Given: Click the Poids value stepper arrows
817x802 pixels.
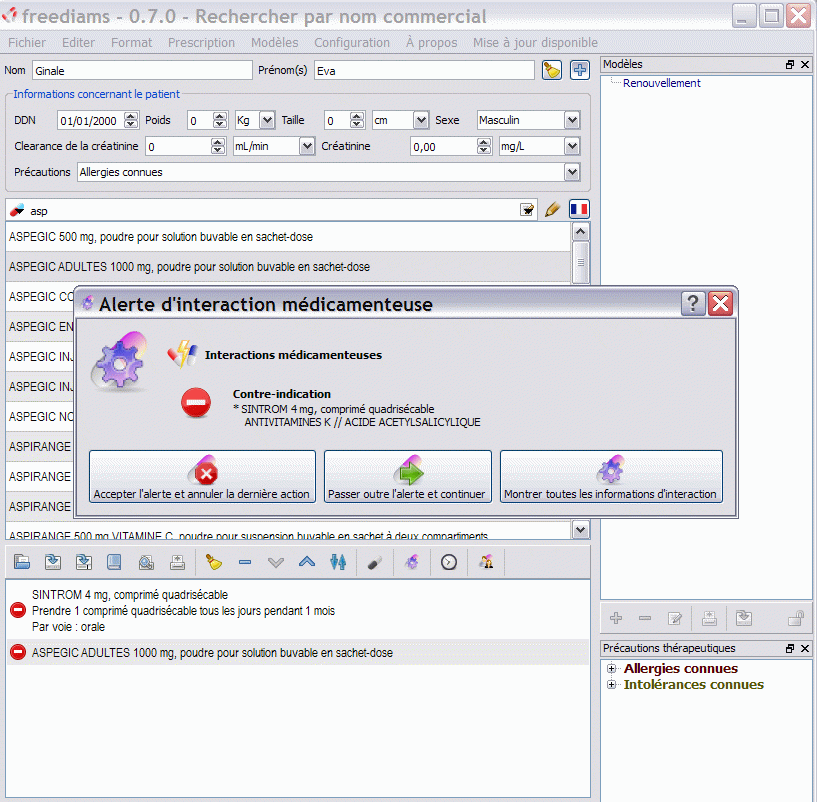Looking at the screenshot, I should tap(220, 120).
